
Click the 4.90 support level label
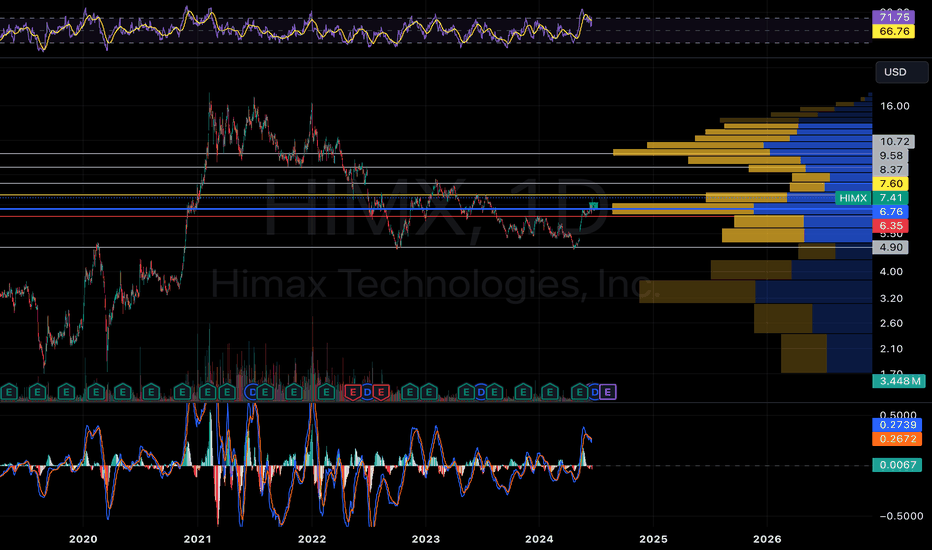tap(890, 247)
